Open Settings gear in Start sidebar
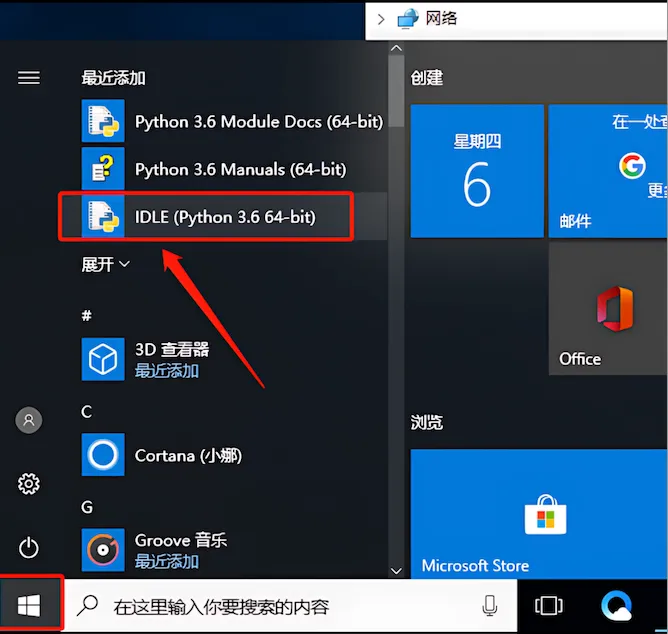This screenshot has height=634, width=668. coord(29,484)
